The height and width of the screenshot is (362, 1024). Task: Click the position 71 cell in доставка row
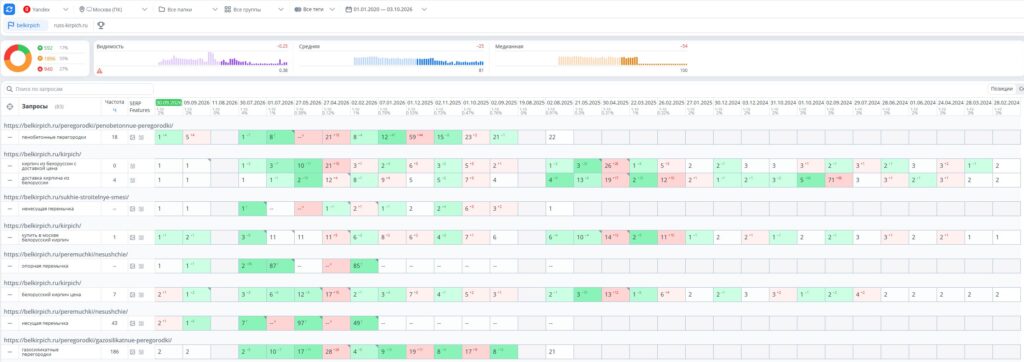coord(838,180)
